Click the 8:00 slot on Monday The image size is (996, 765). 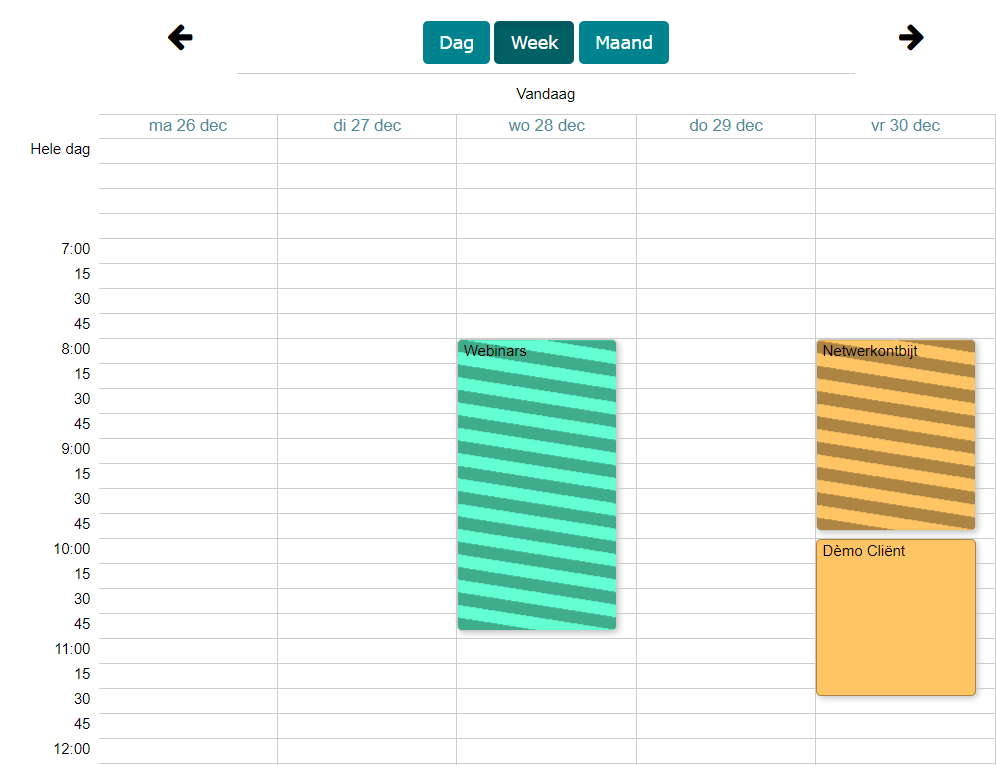(188, 351)
